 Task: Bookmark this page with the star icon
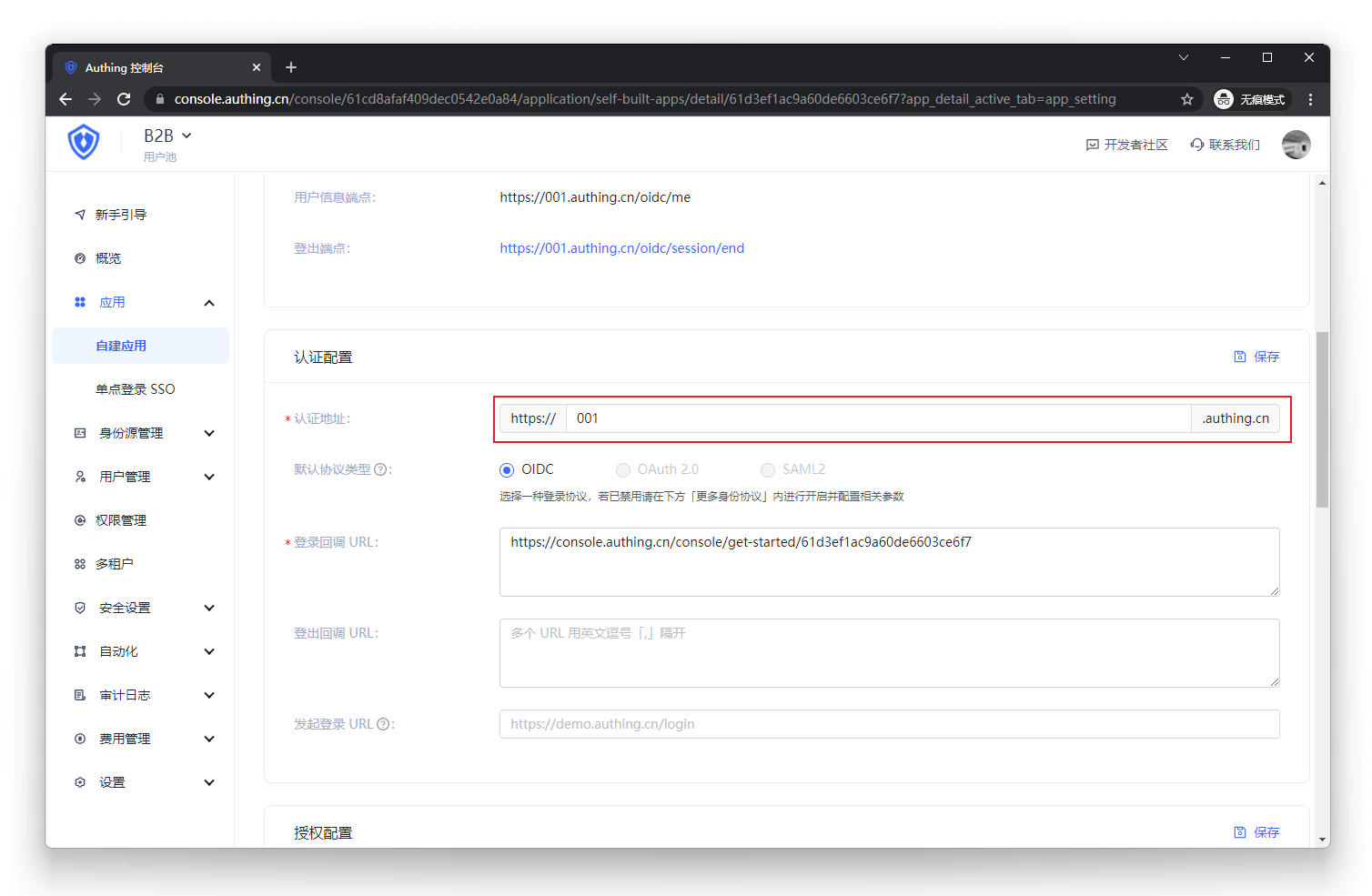point(1186,99)
